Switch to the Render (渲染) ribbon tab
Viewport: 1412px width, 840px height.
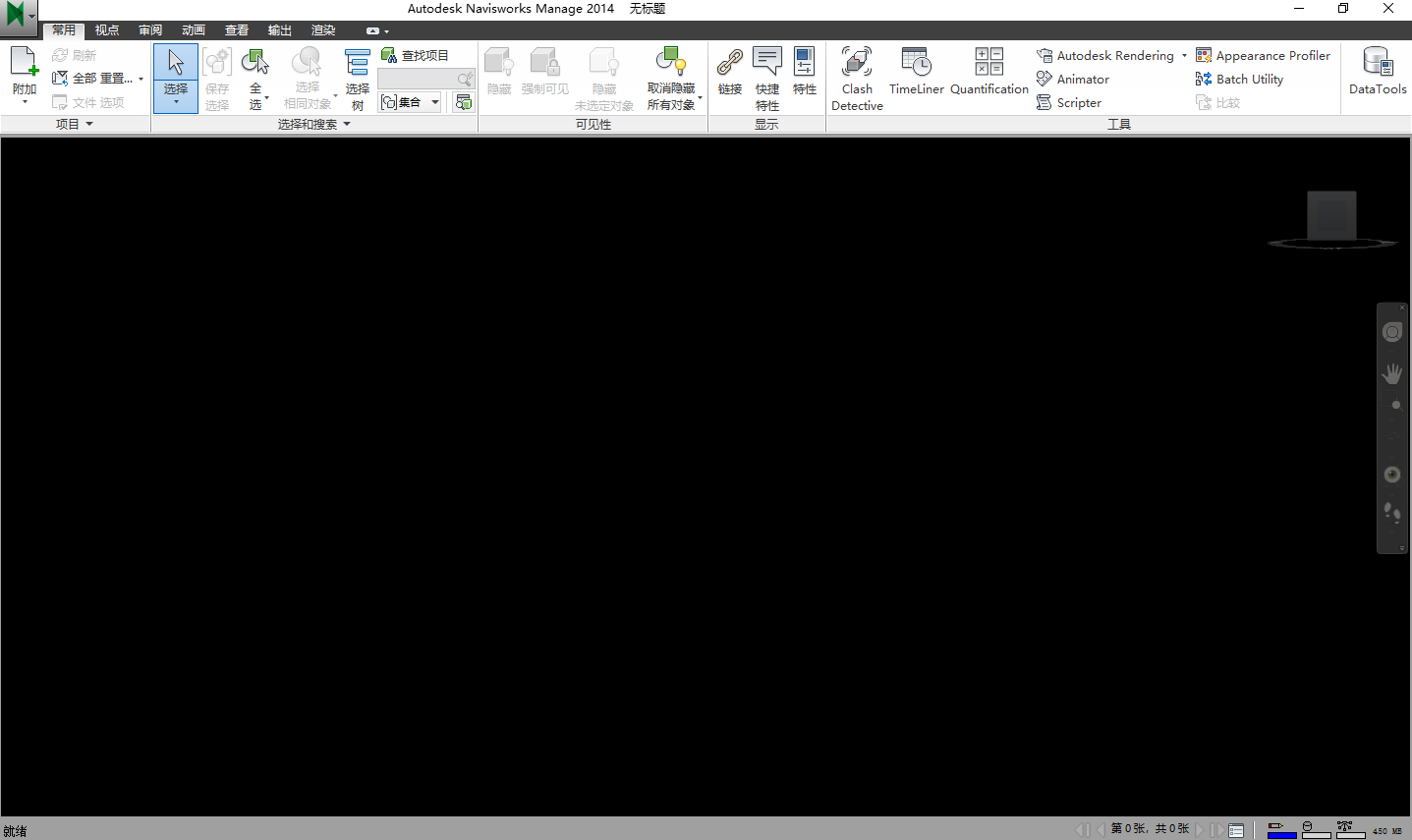(x=322, y=29)
